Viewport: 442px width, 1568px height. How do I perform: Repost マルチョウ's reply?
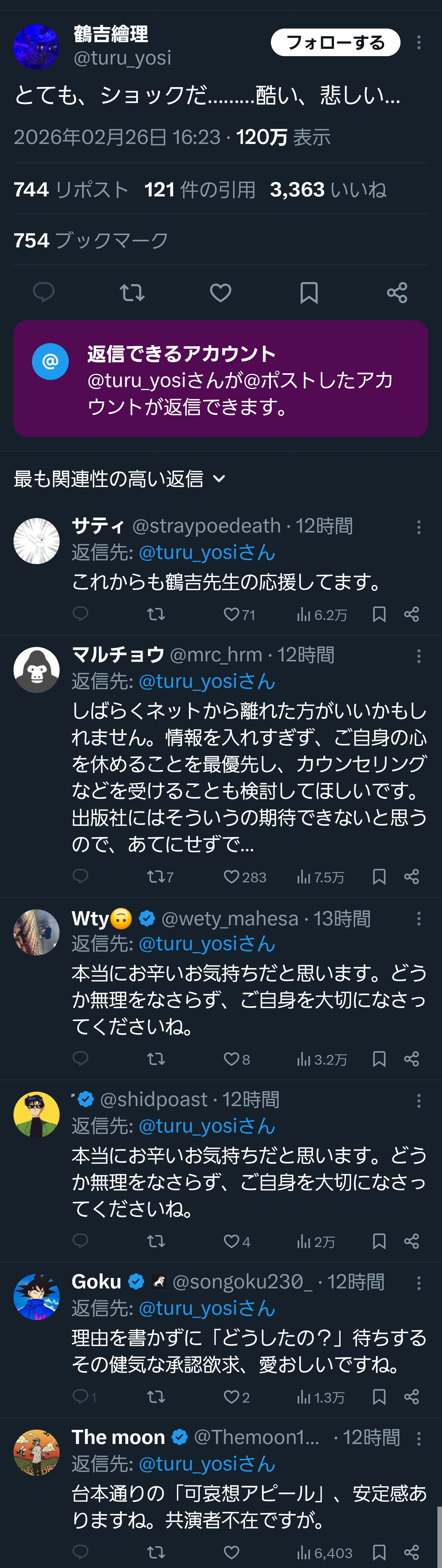[x=156, y=877]
